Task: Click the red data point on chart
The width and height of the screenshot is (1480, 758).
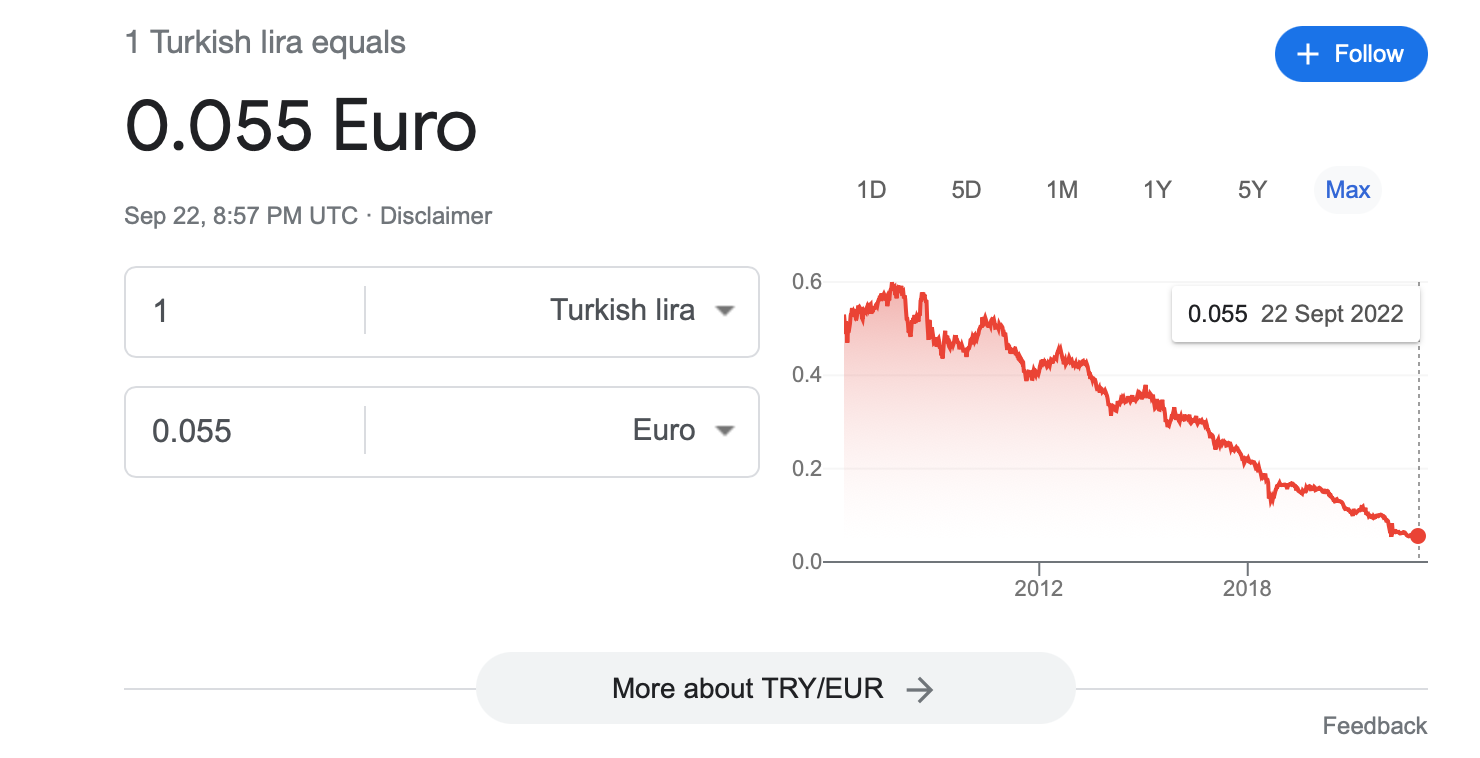Action: tap(1418, 536)
